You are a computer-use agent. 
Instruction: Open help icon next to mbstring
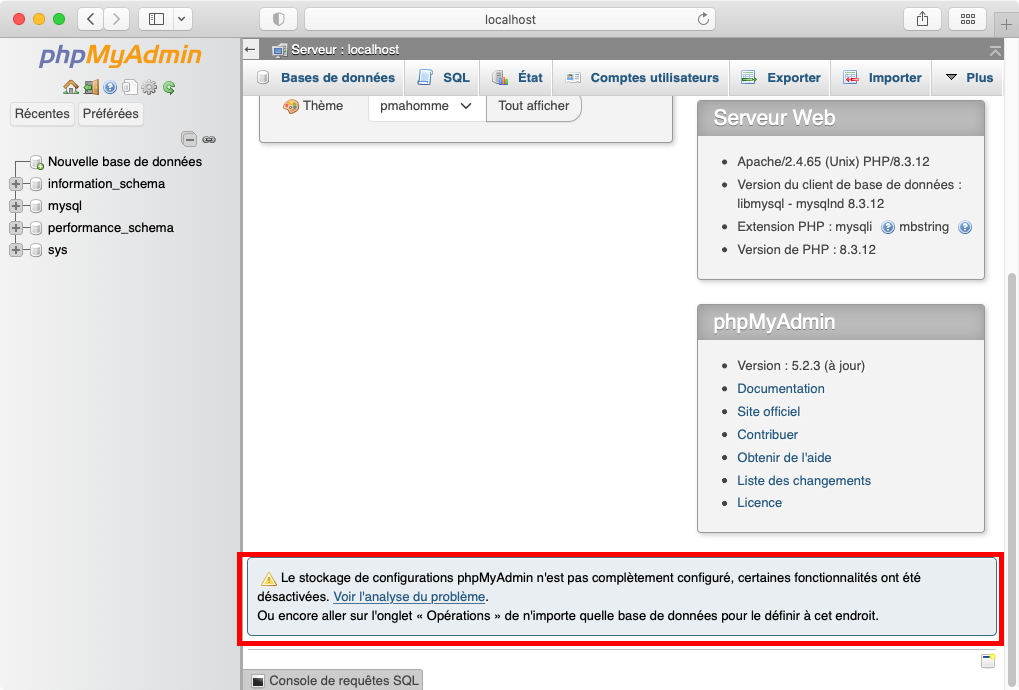click(965, 228)
